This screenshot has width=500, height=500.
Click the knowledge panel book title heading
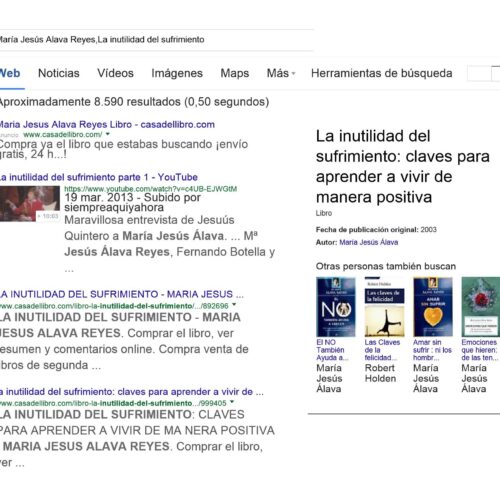[x=403, y=167]
